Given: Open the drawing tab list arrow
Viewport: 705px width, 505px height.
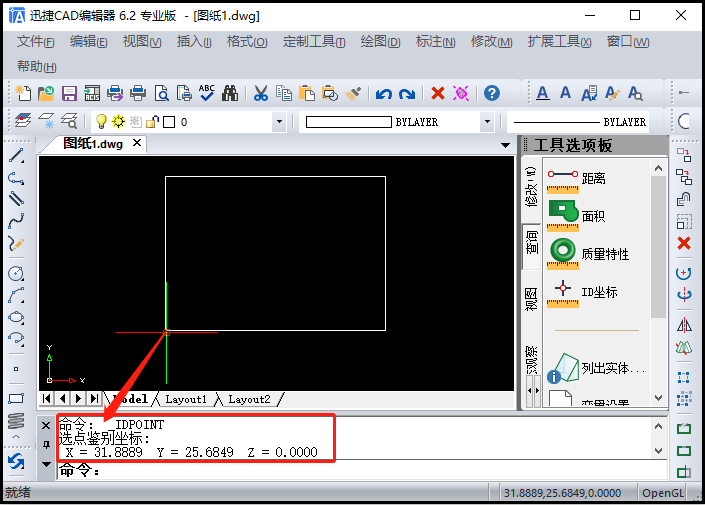Looking at the screenshot, I should point(508,144).
